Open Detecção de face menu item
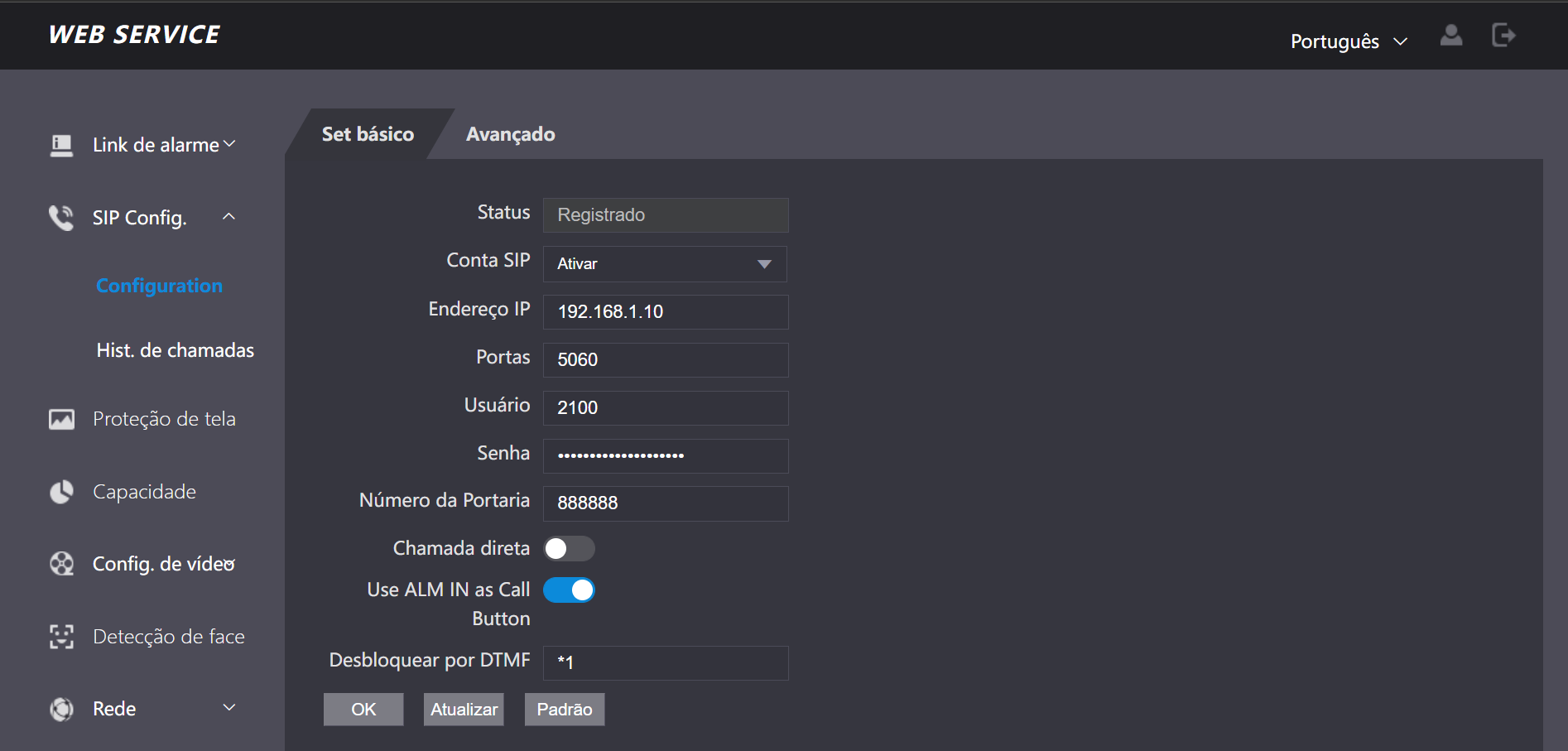The width and height of the screenshot is (1568, 751). (x=169, y=637)
